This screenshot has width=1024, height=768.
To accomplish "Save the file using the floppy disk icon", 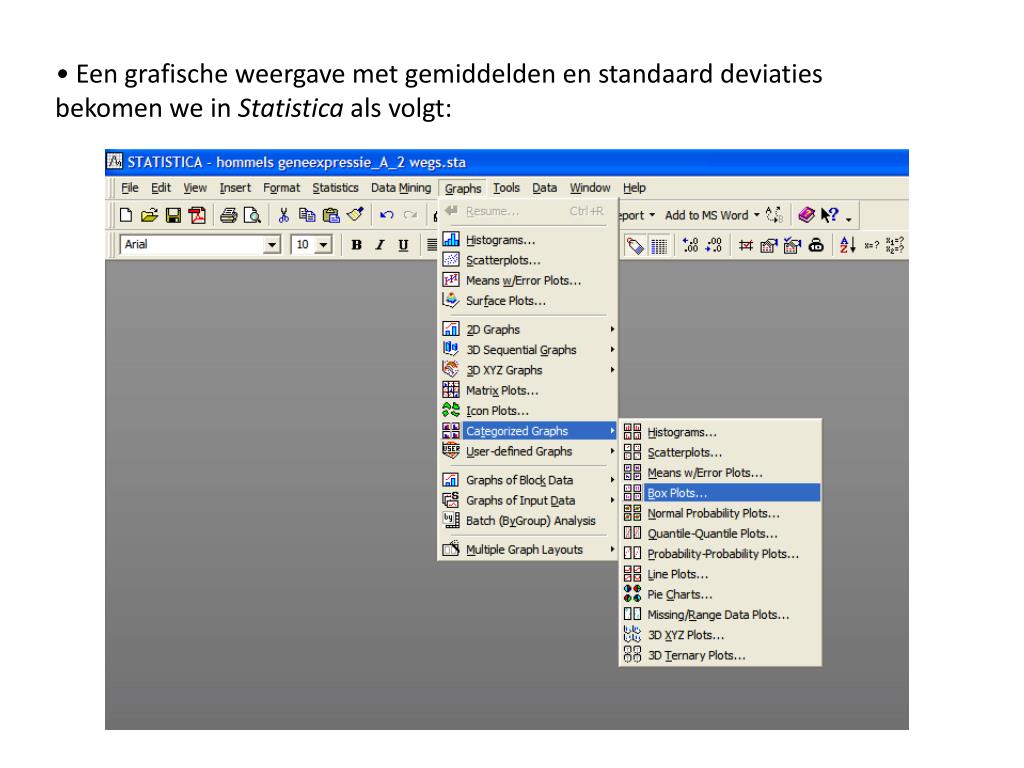I will 173,215.
